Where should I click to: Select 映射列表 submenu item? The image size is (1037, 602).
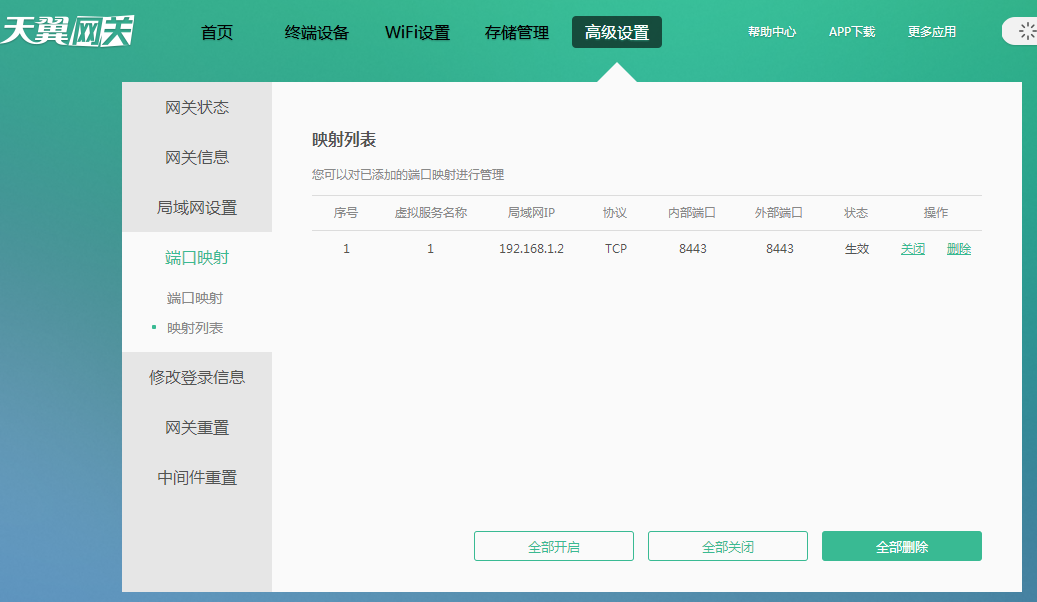coord(195,328)
